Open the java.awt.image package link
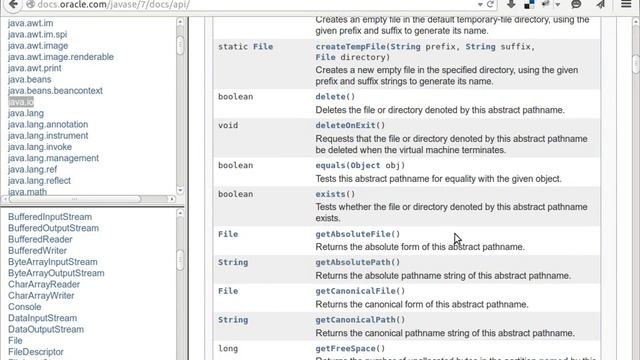The image size is (640, 360). (38, 46)
